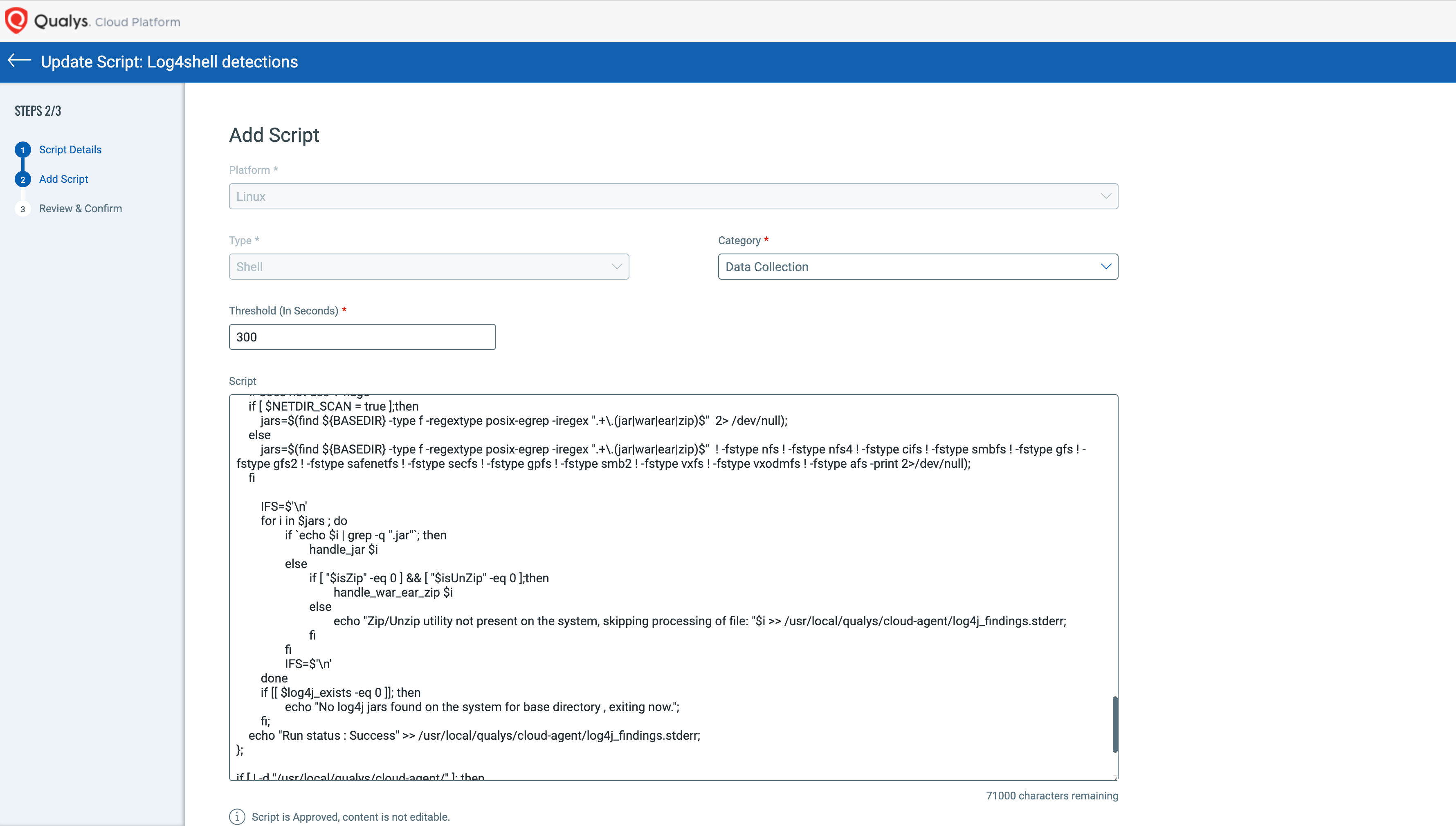
Task: Click 'Script is Approved, content is not editable' text
Action: [x=351, y=817]
